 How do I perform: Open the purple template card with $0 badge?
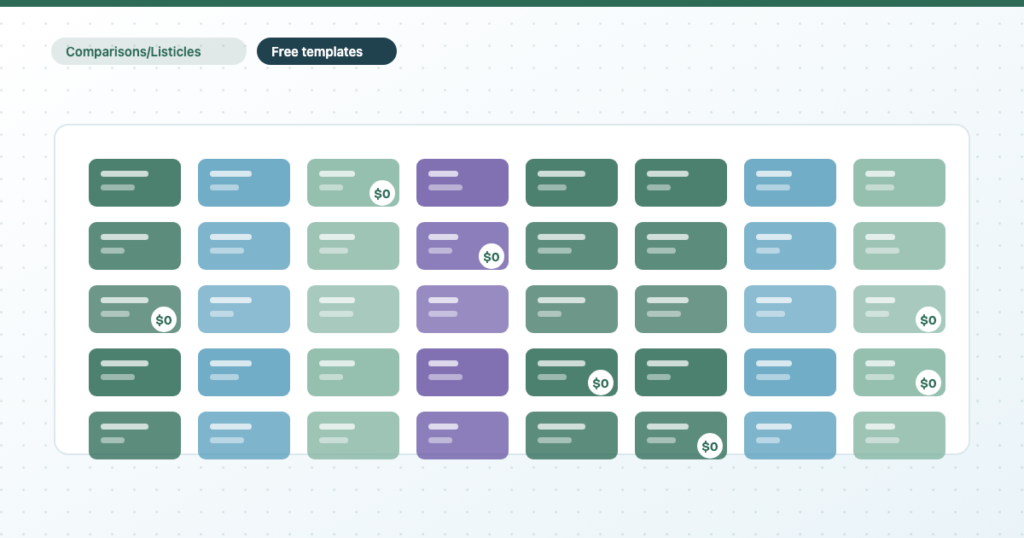click(x=462, y=246)
